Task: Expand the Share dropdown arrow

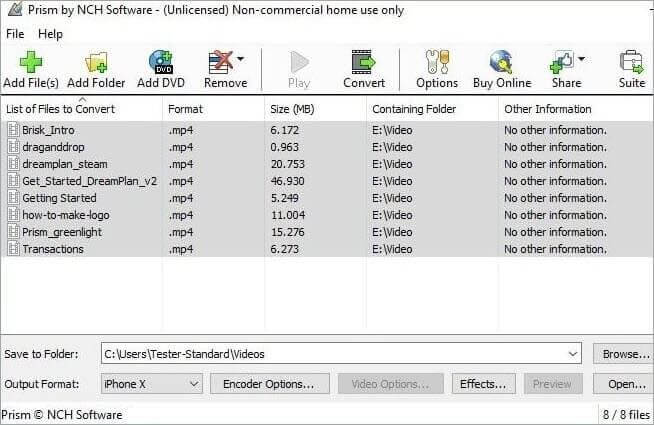Action: (582, 59)
